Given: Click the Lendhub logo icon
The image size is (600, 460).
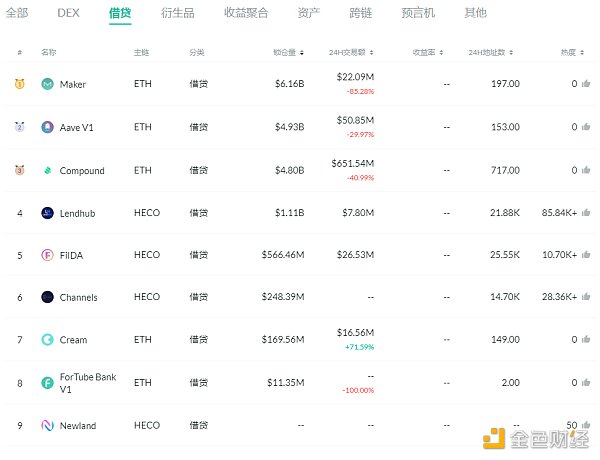Looking at the screenshot, I should coord(48,213).
